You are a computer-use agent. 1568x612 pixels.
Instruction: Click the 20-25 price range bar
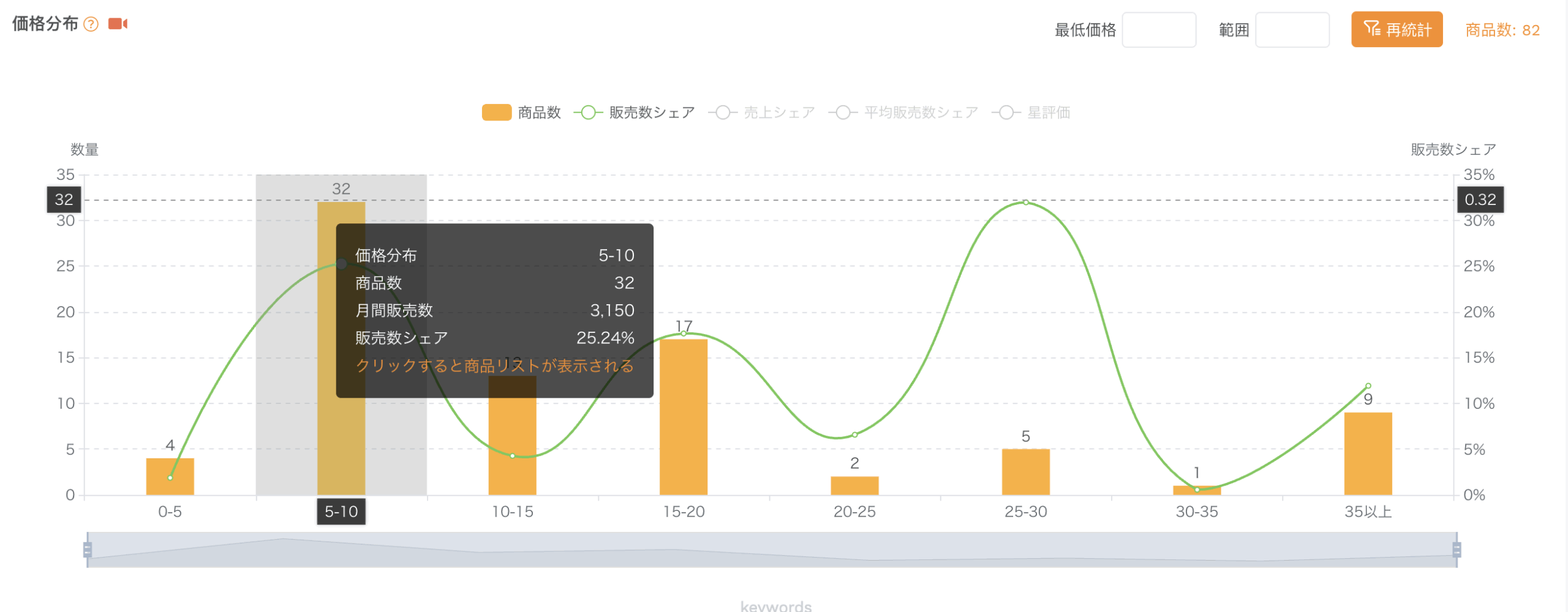[854, 485]
